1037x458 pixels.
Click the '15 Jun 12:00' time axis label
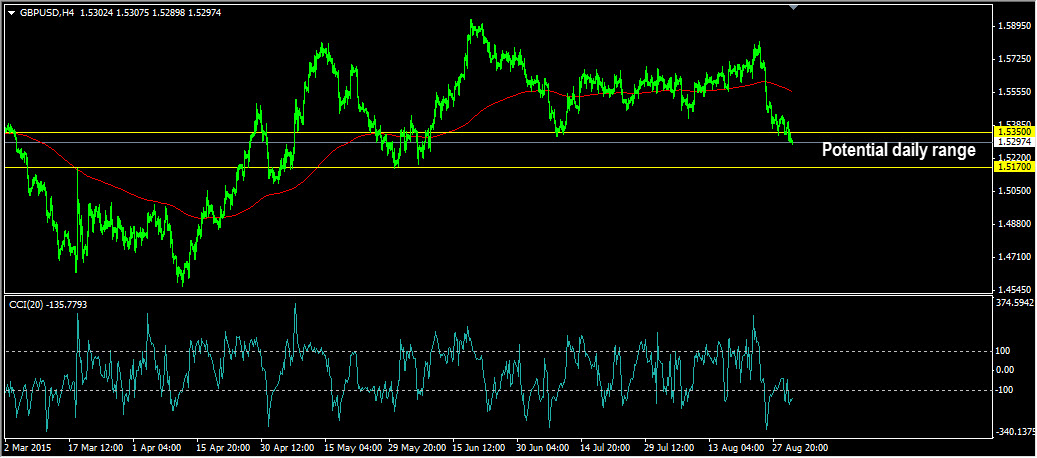tap(479, 447)
